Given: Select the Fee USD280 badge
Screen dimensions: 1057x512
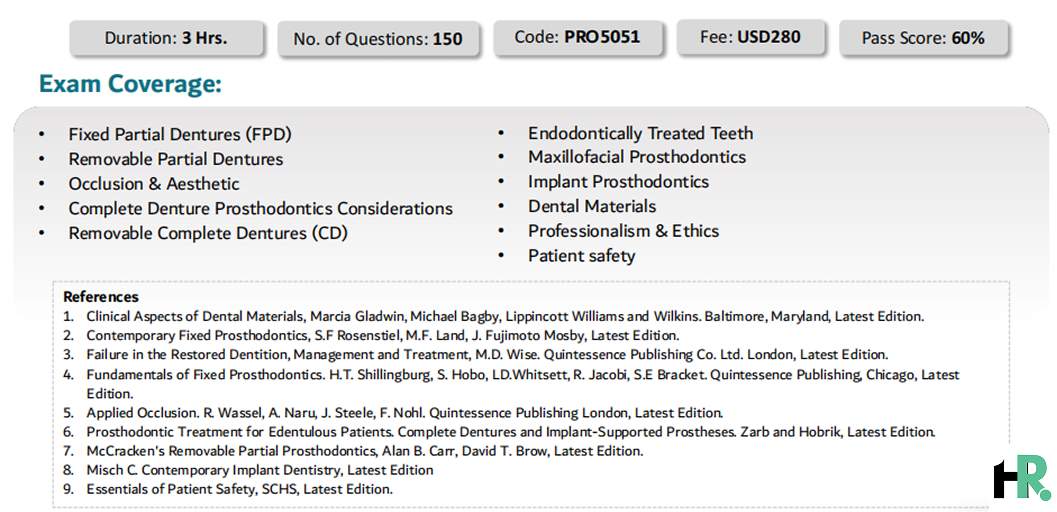Looking at the screenshot, I should 750,36.
